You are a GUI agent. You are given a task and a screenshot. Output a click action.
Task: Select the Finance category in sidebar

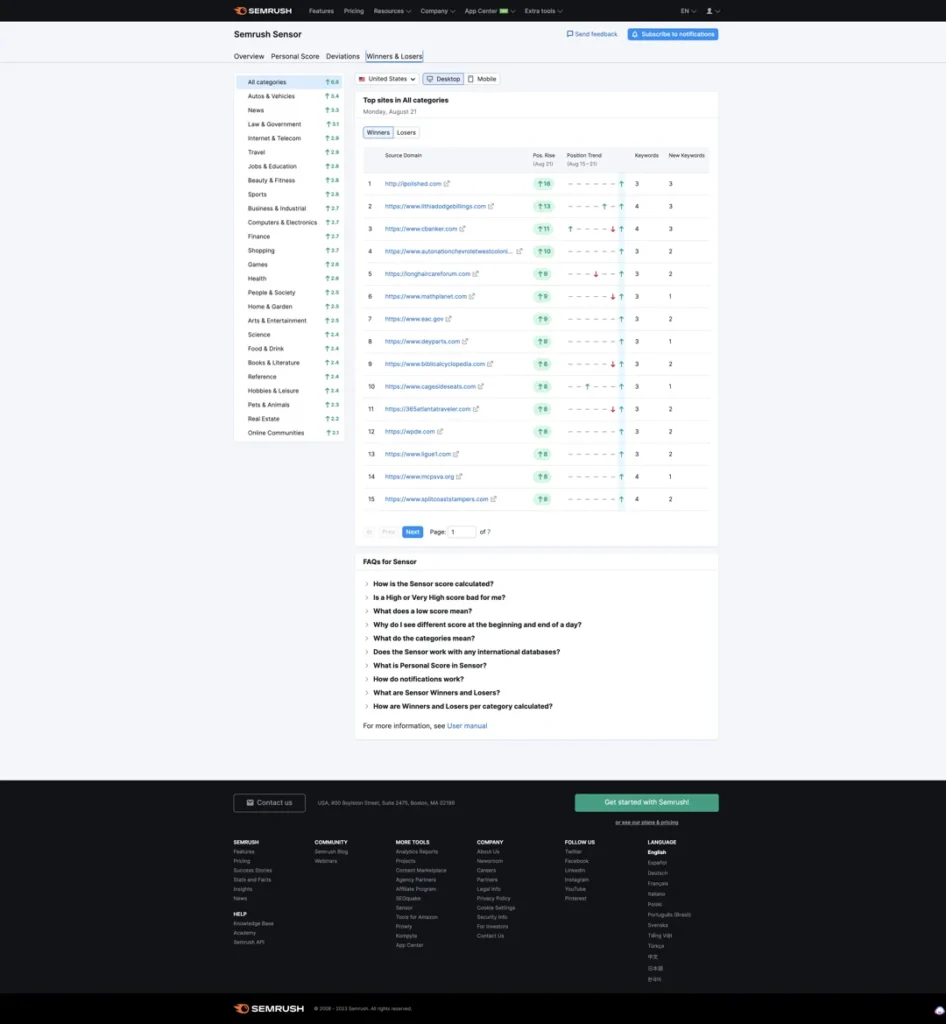(x=289, y=236)
